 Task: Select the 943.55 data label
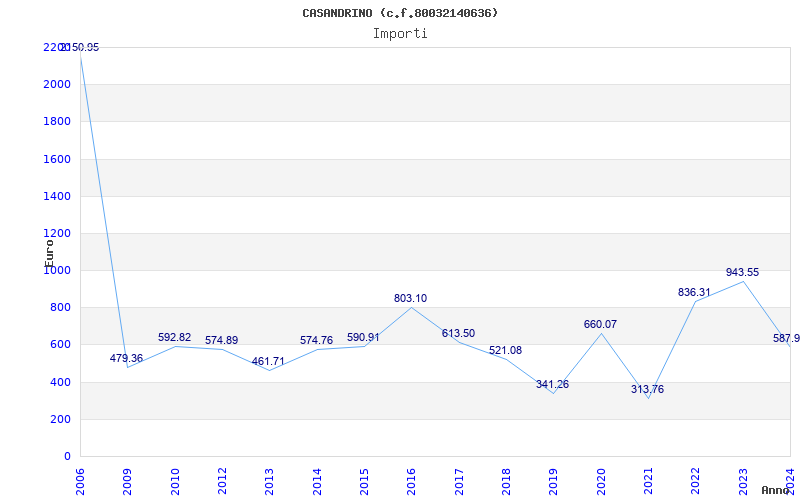click(742, 272)
